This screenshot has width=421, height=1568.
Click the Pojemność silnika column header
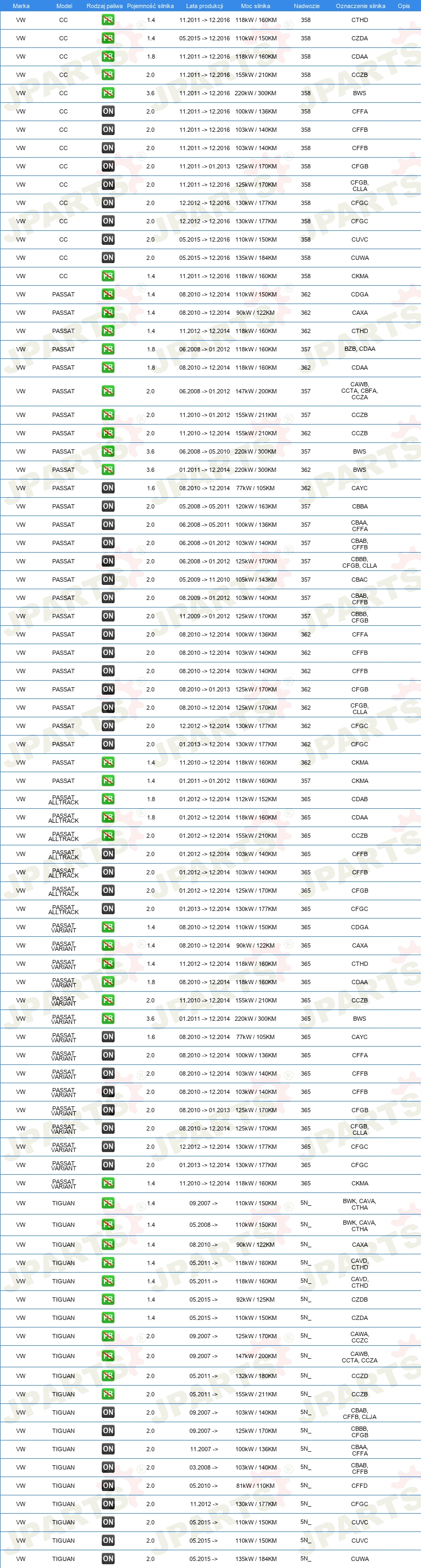(x=150, y=5)
